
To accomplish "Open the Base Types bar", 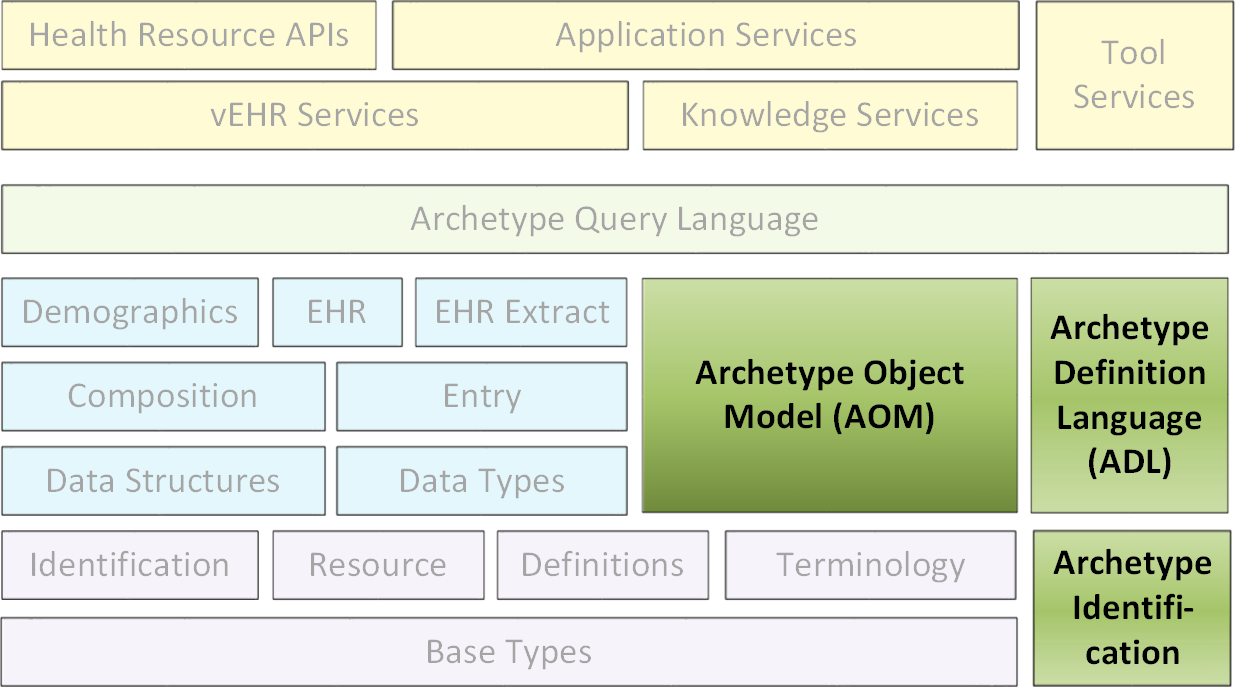I will [509, 652].
